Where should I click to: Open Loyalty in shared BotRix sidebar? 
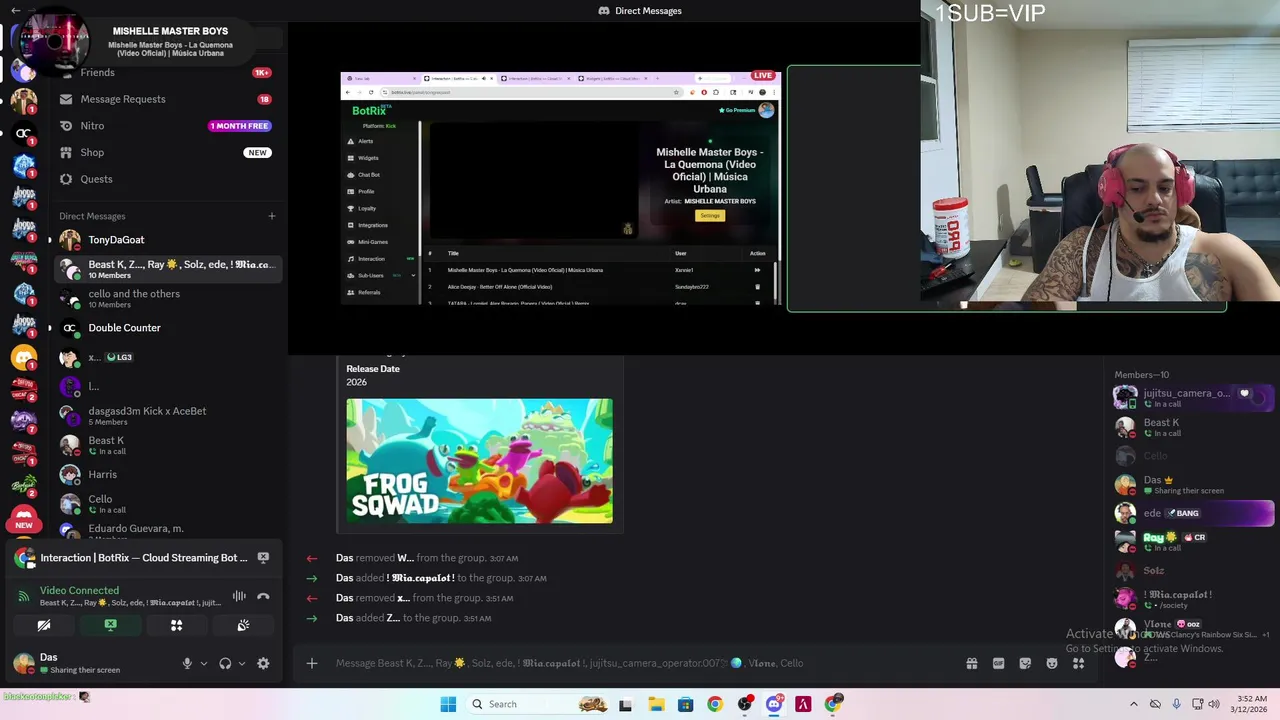(x=367, y=208)
